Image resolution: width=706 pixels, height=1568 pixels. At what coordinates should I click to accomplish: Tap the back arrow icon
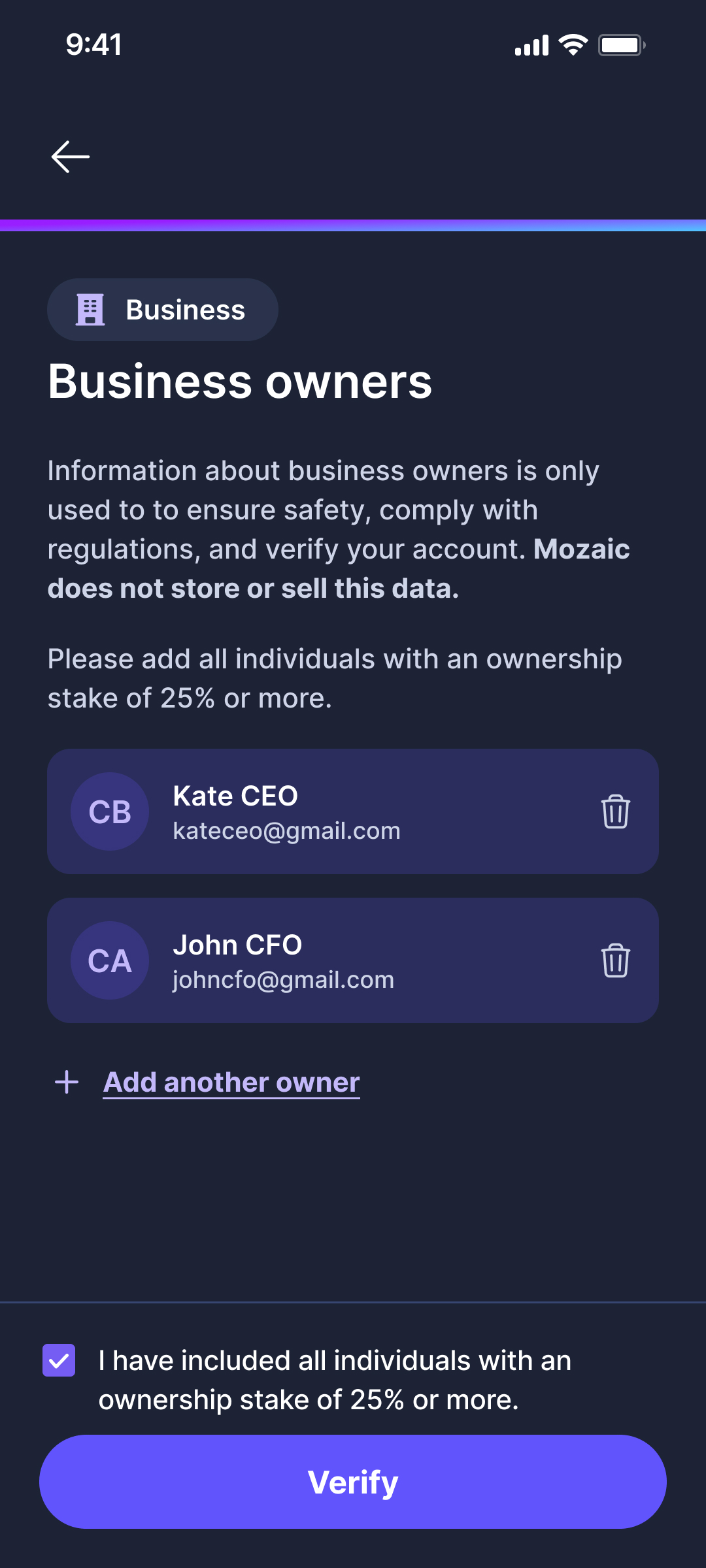click(71, 157)
